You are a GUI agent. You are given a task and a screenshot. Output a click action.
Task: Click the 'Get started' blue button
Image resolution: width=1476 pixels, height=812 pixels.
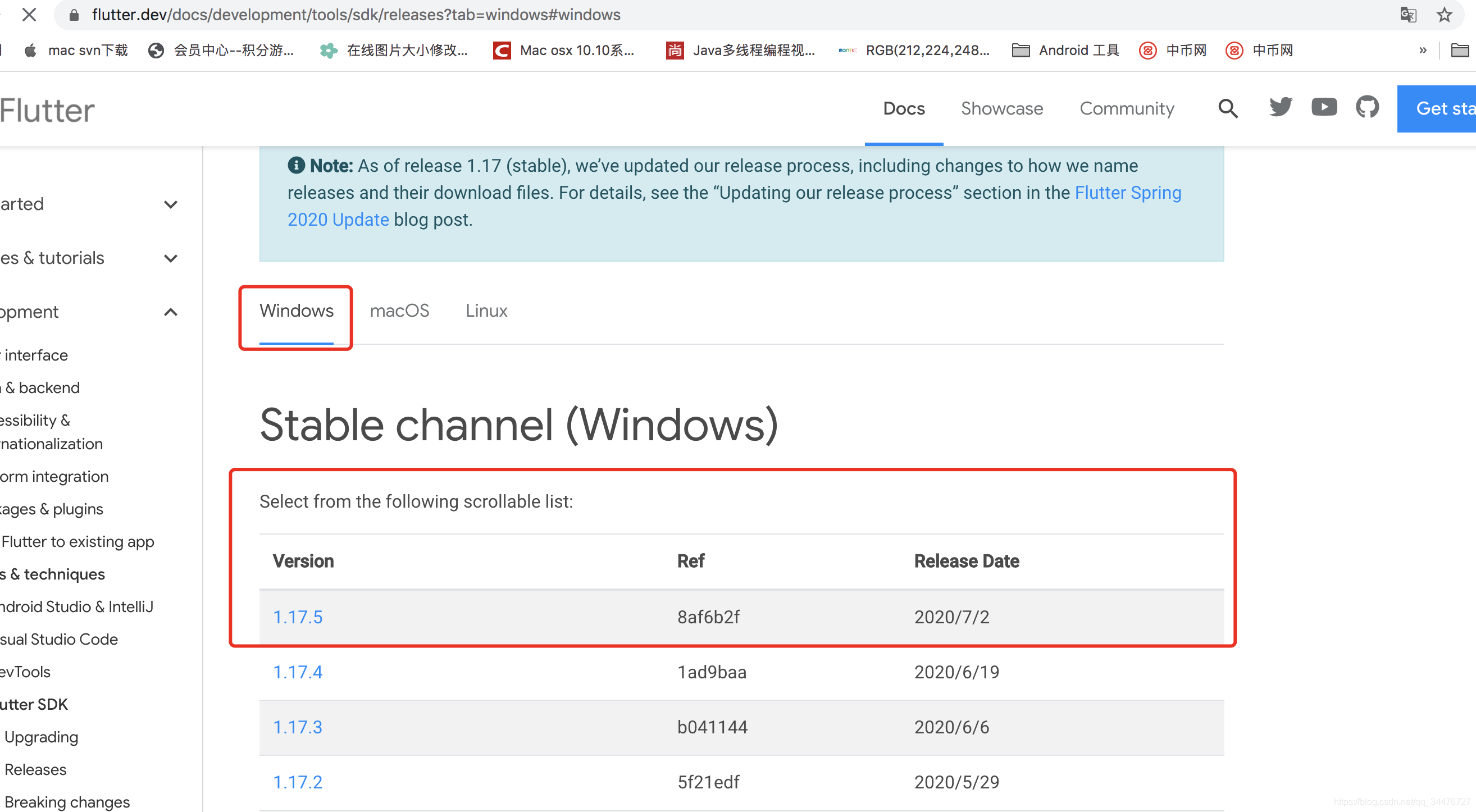point(1437,108)
